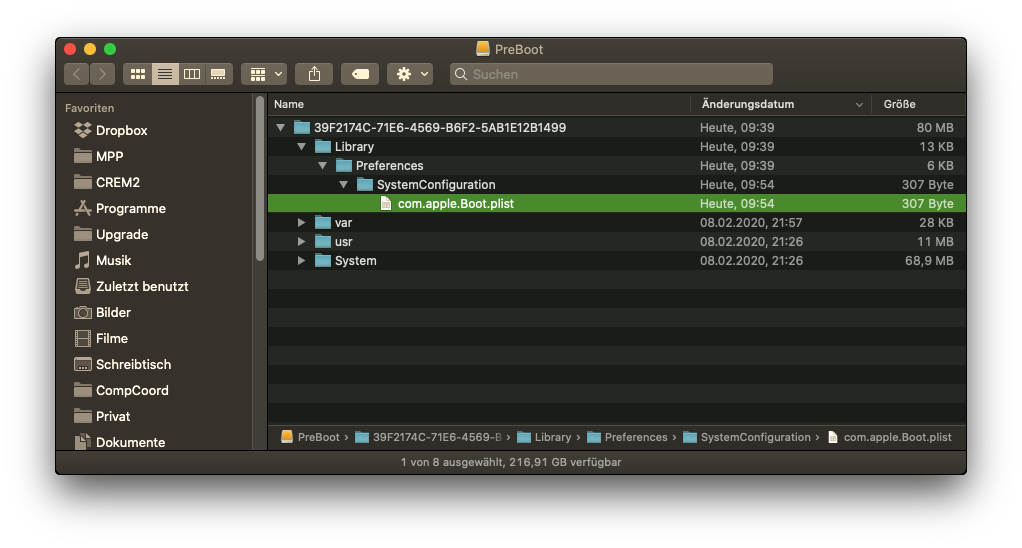The image size is (1022, 548).
Task: Collapse the SystemConfiguration folder triangle
Action: click(343, 184)
